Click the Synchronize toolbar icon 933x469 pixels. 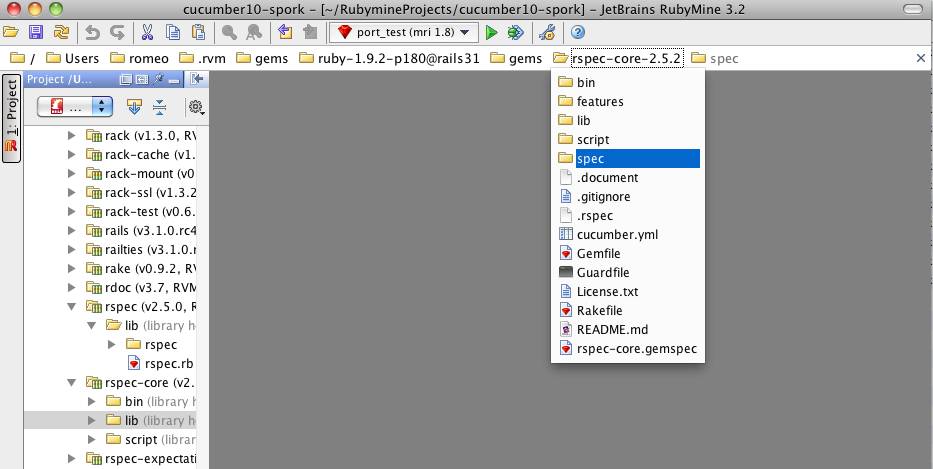(61, 32)
